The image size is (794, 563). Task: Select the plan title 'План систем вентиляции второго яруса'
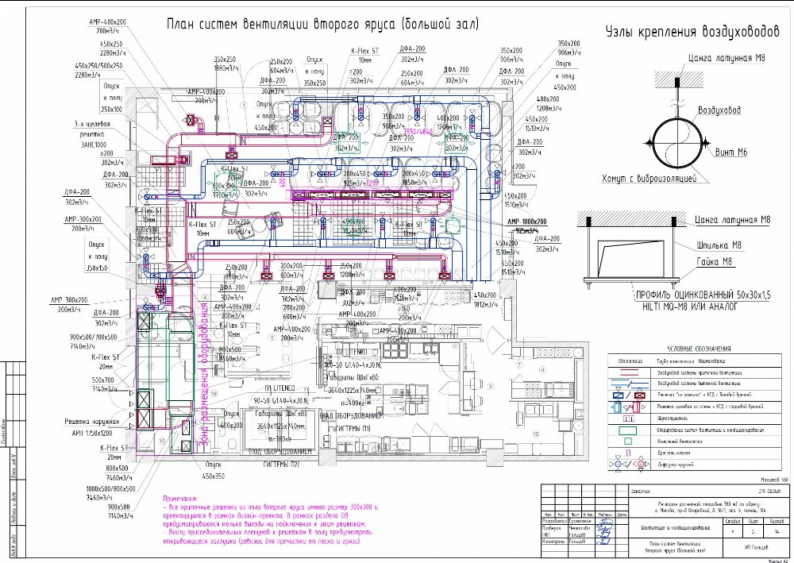pyautogui.click(x=309, y=21)
